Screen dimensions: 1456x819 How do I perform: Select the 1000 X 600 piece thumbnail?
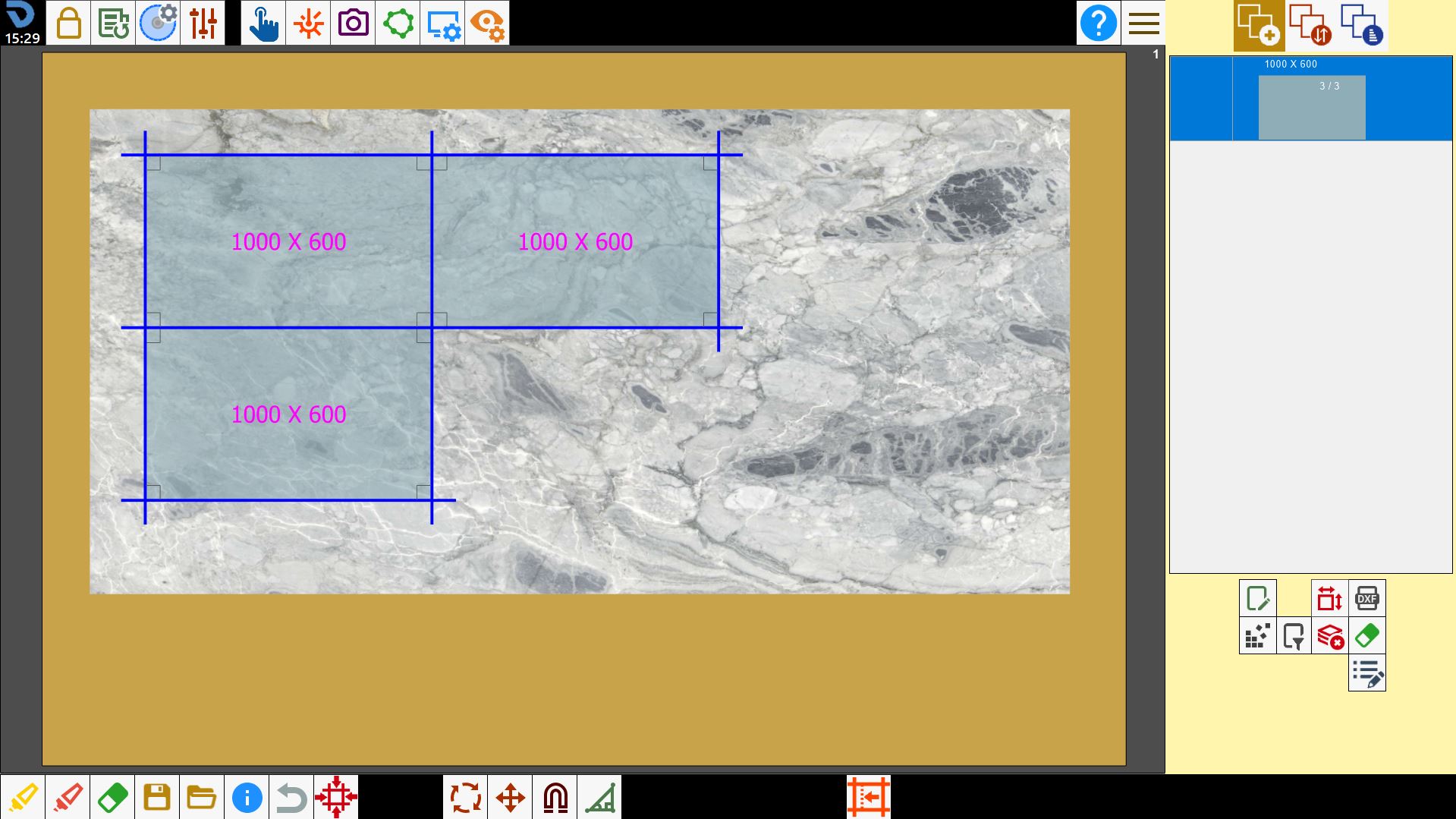[x=1312, y=107]
